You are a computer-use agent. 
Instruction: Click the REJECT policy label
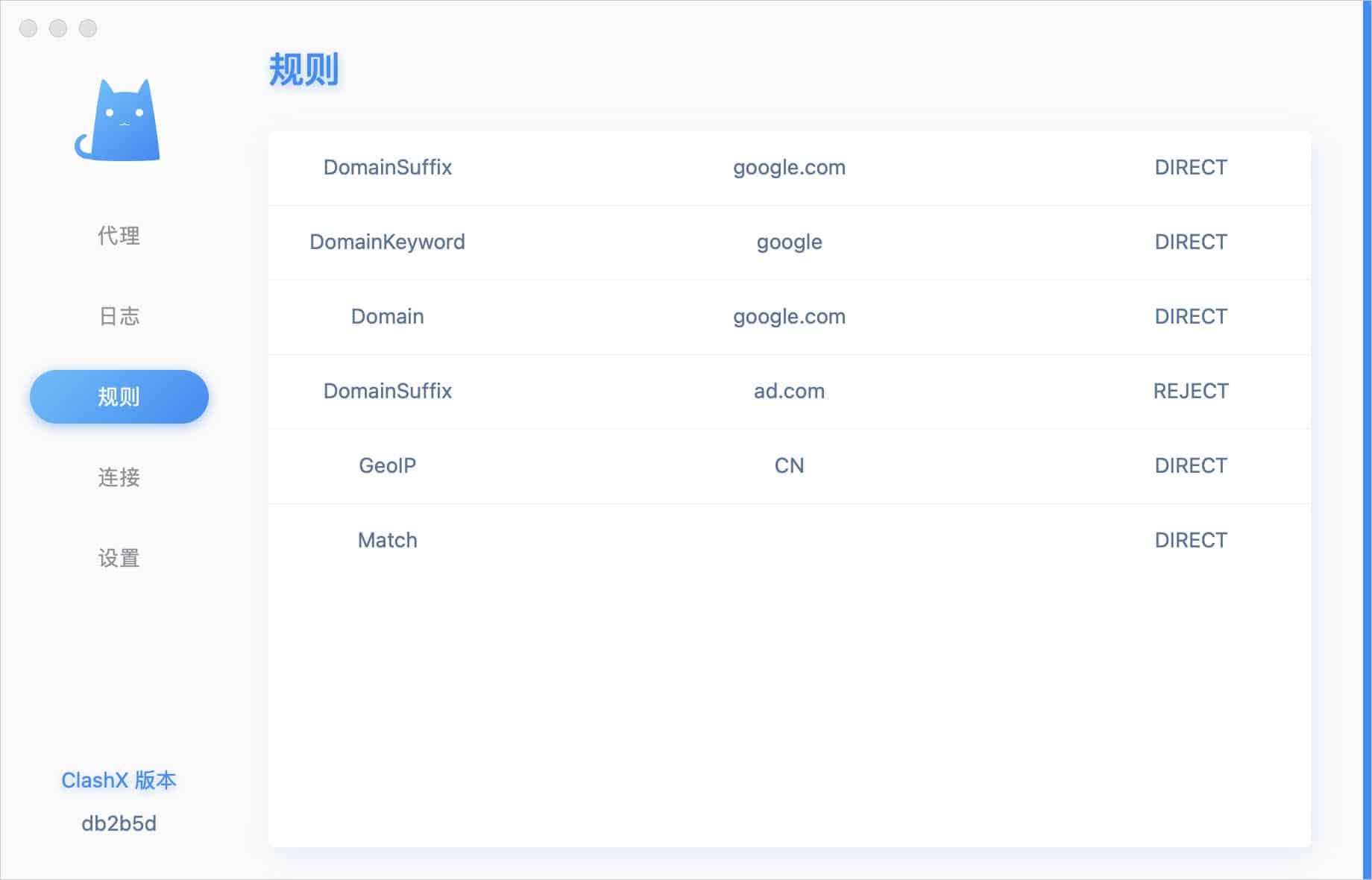[x=1190, y=391]
